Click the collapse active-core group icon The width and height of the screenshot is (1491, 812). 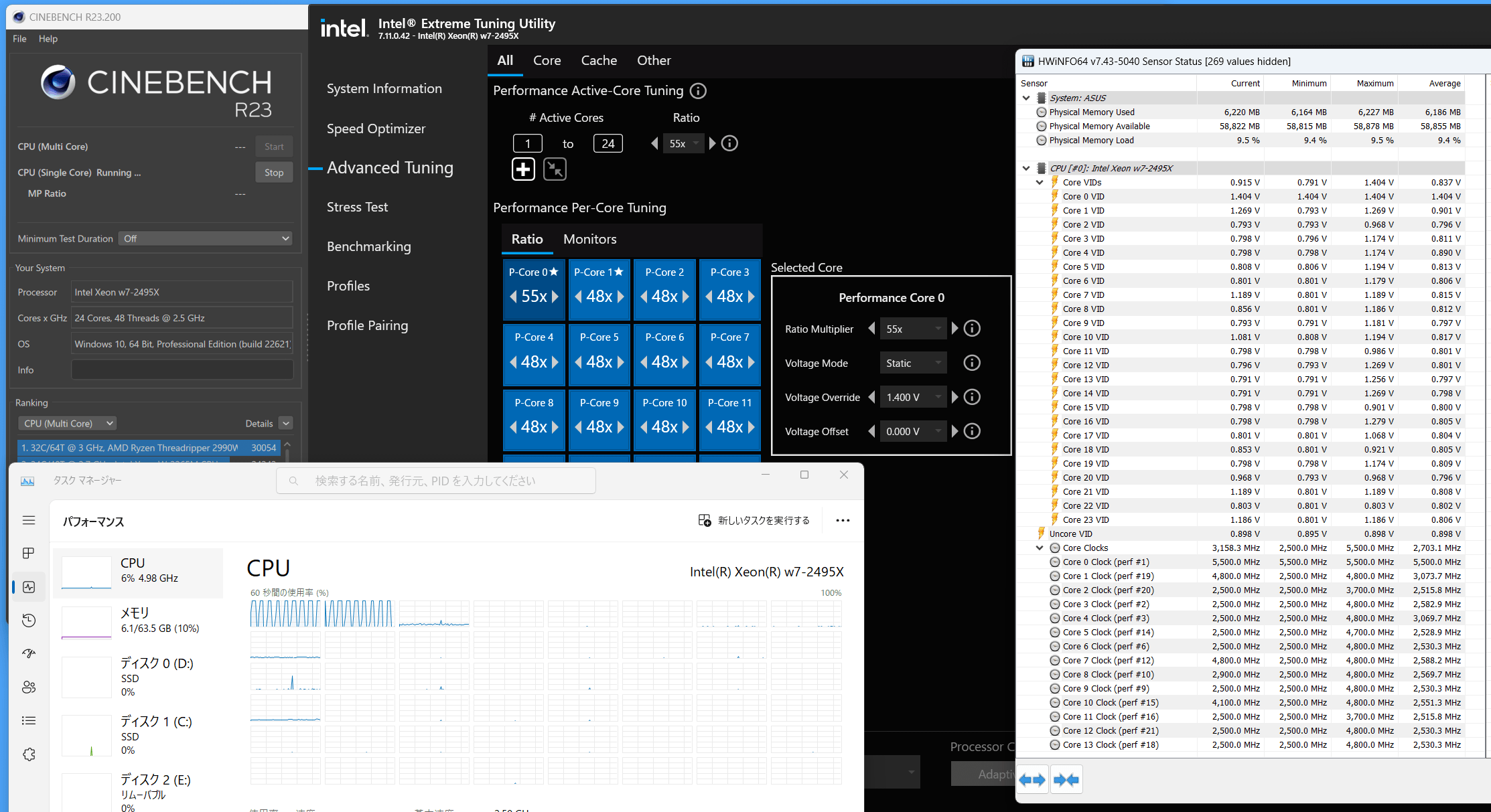[x=555, y=169]
